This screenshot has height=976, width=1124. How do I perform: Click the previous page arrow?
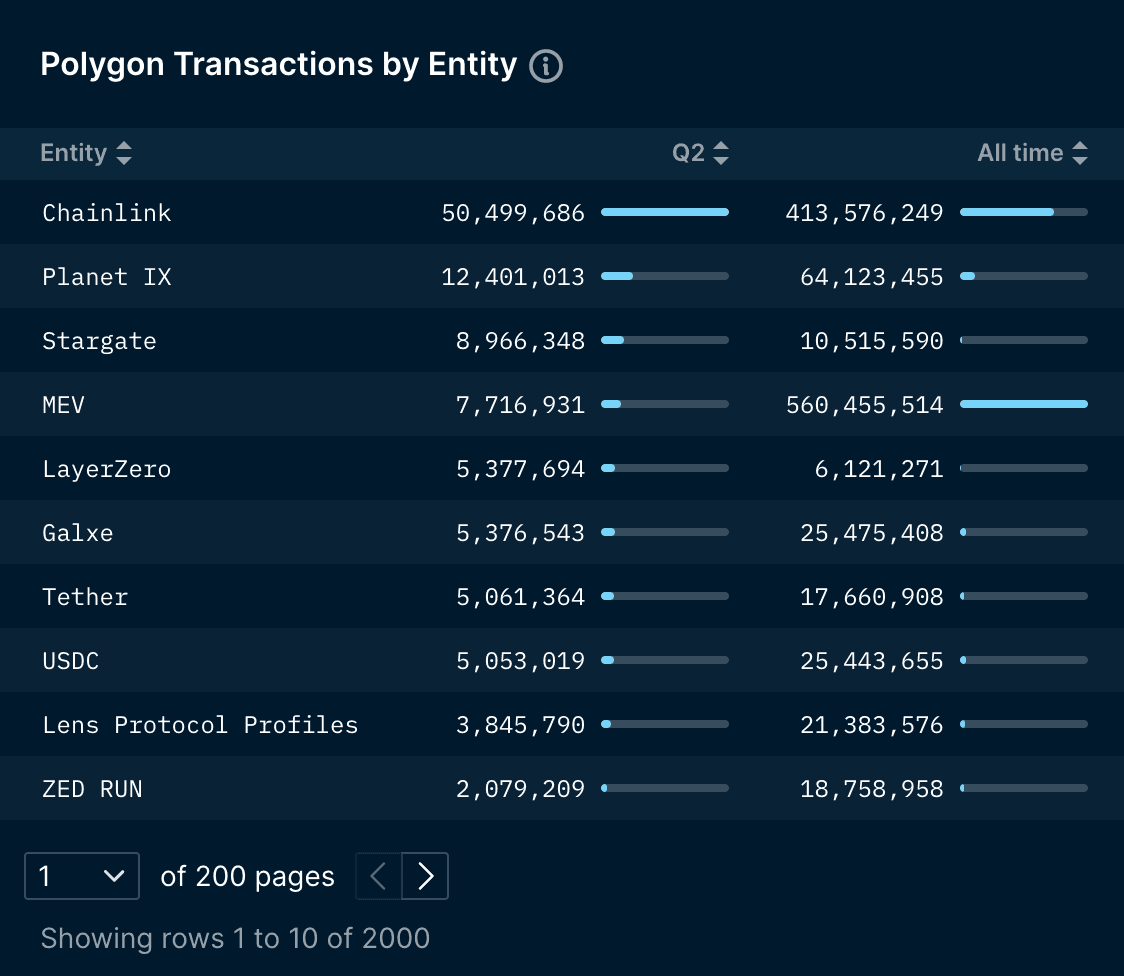(377, 876)
